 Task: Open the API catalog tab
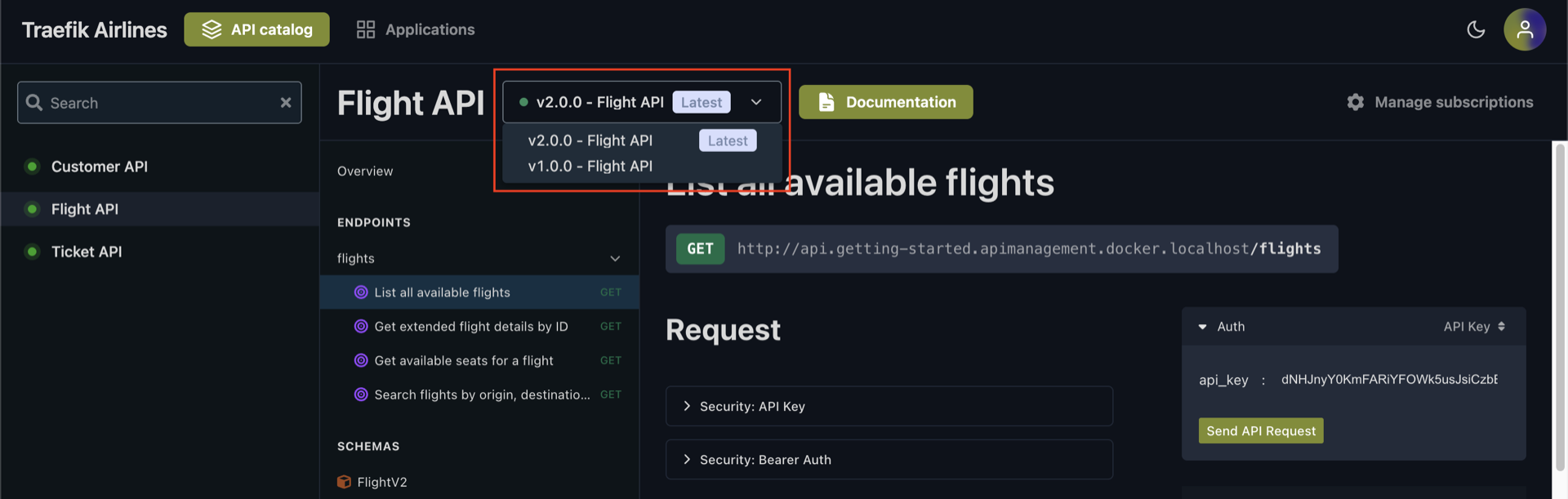[256, 29]
